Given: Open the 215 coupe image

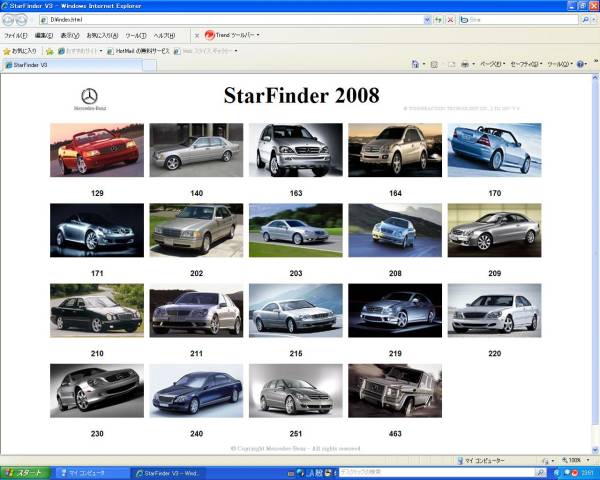Looking at the screenshot, I should (296, 310).
